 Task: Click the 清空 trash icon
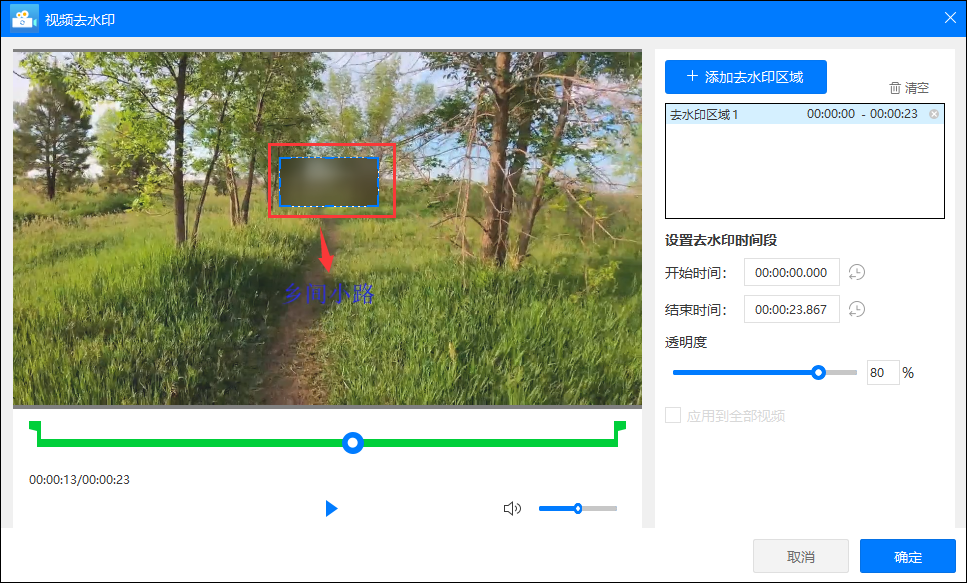click(895, 88)
